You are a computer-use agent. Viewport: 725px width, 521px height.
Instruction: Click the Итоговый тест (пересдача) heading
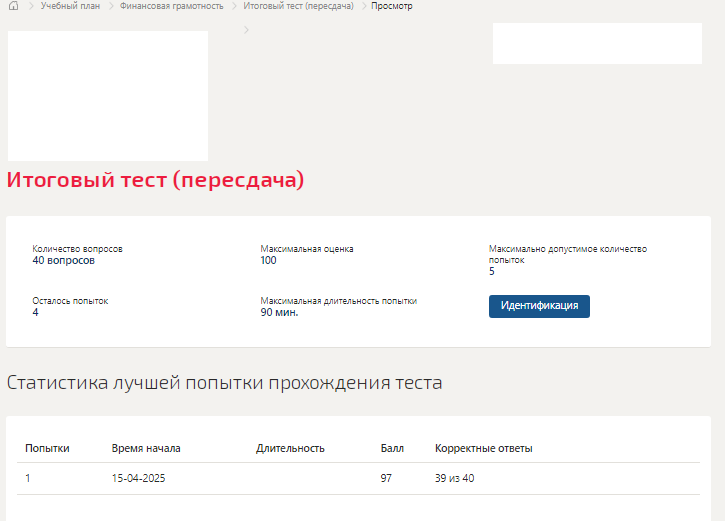155,180
